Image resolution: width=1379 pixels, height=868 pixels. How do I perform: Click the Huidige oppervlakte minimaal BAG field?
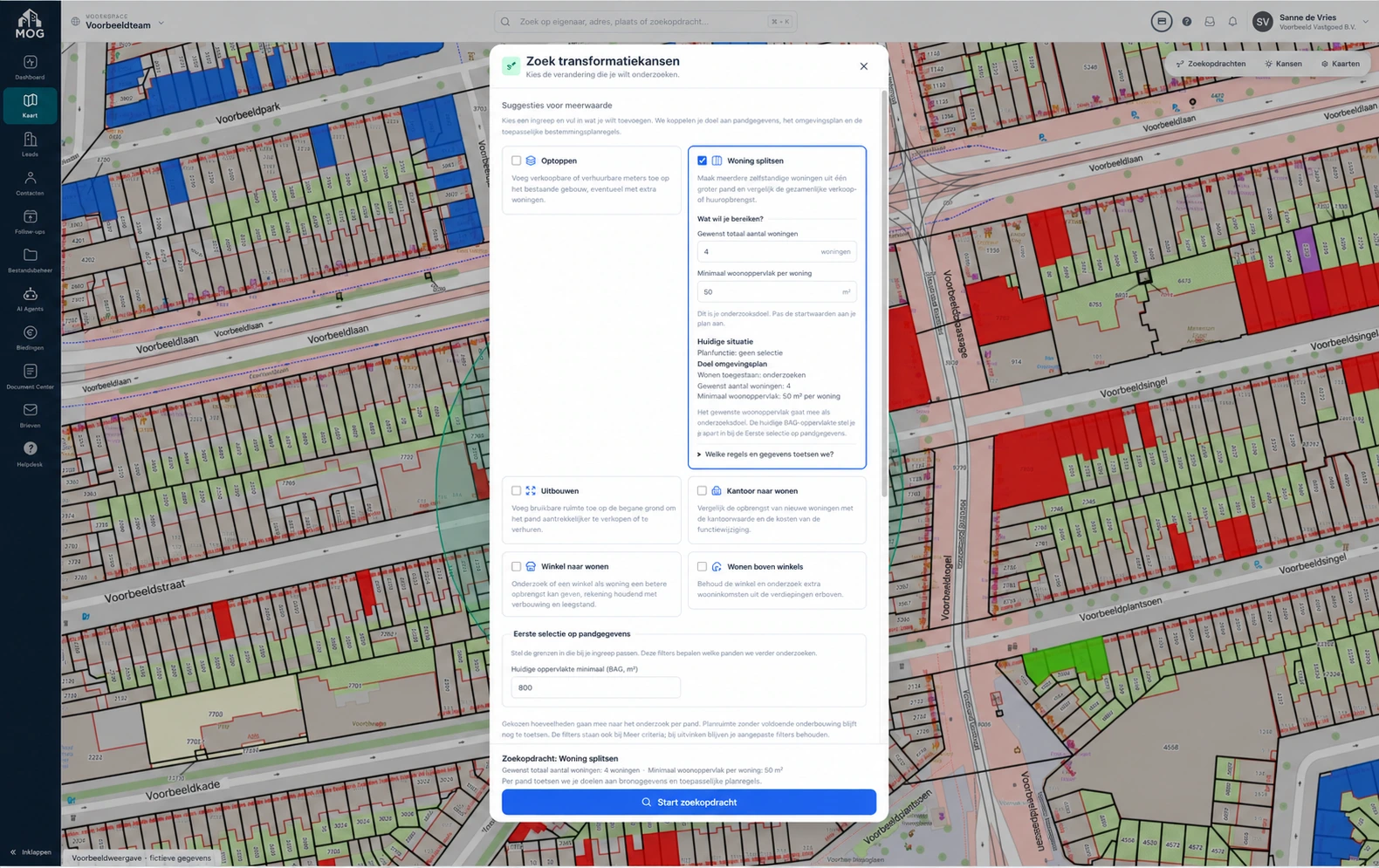tap(595, 687)
